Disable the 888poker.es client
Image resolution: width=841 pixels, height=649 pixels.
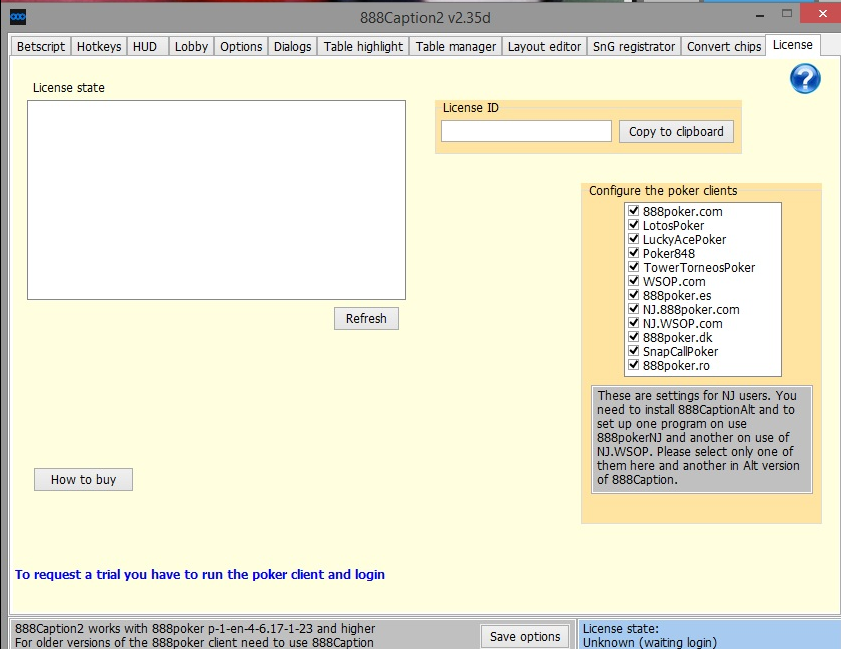(x=633, y=294)
